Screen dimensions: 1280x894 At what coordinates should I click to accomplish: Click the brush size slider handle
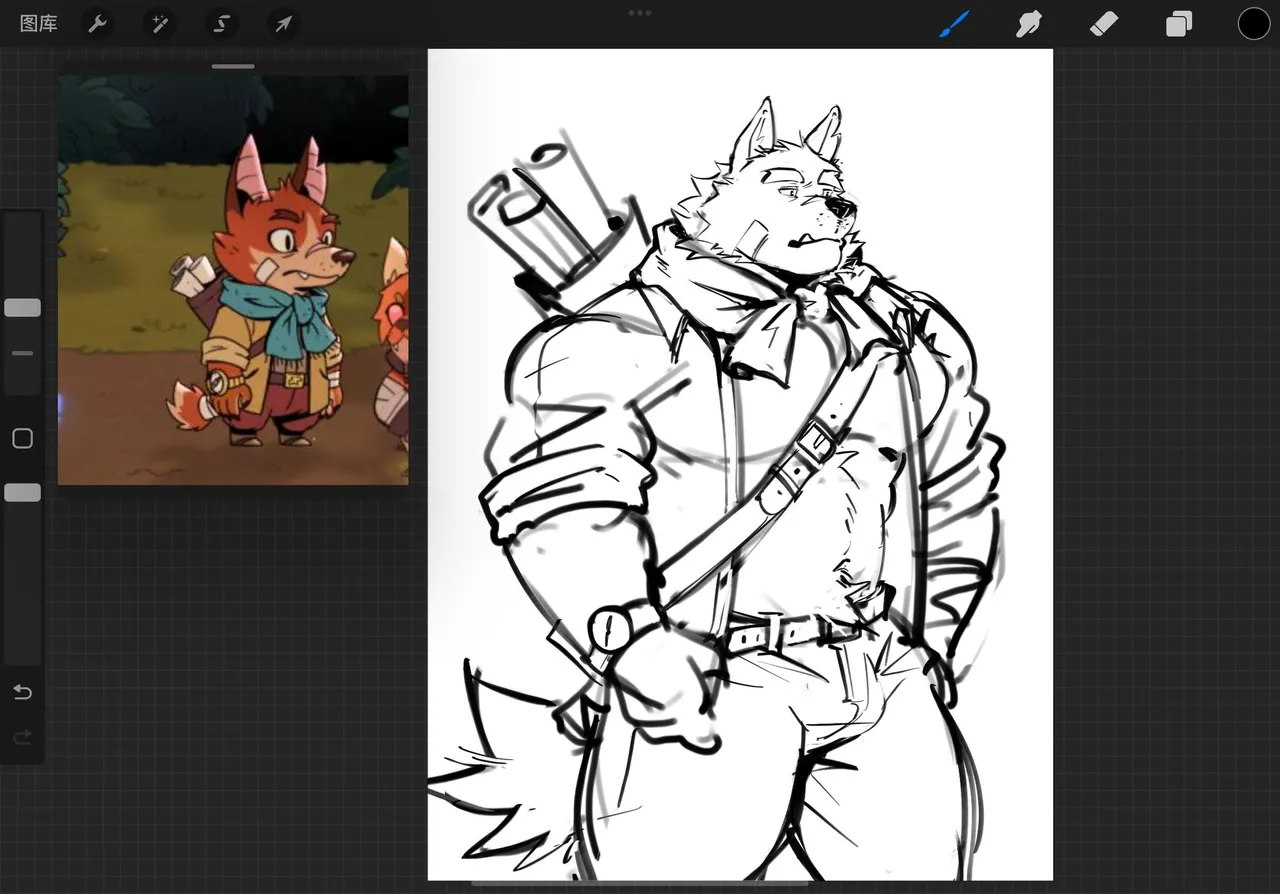(22, 308)
